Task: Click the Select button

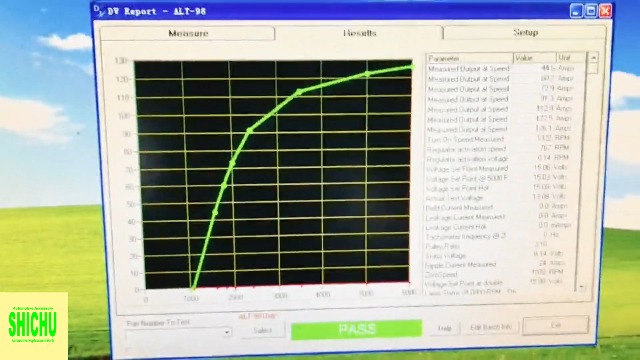Action: coord(262,330)
